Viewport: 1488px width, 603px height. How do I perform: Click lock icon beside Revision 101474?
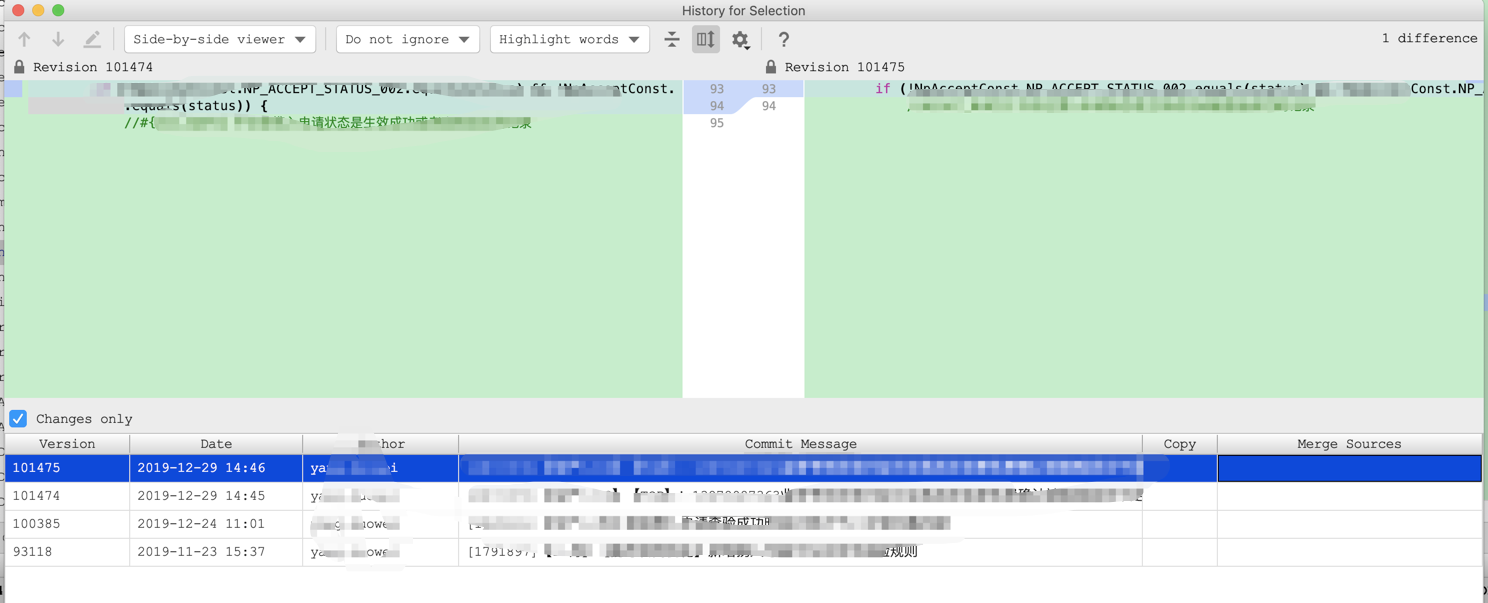pyautogui.click(x=19, y=67)
